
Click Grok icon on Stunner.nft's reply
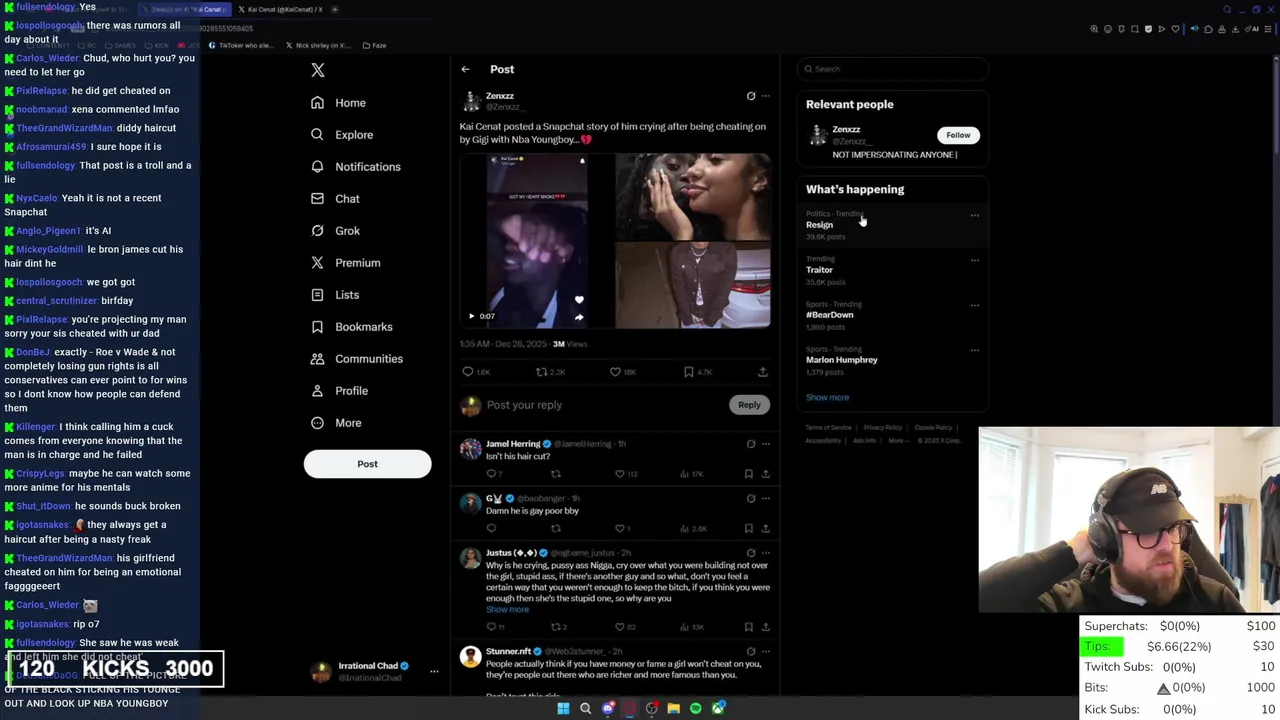pos(751,651)
